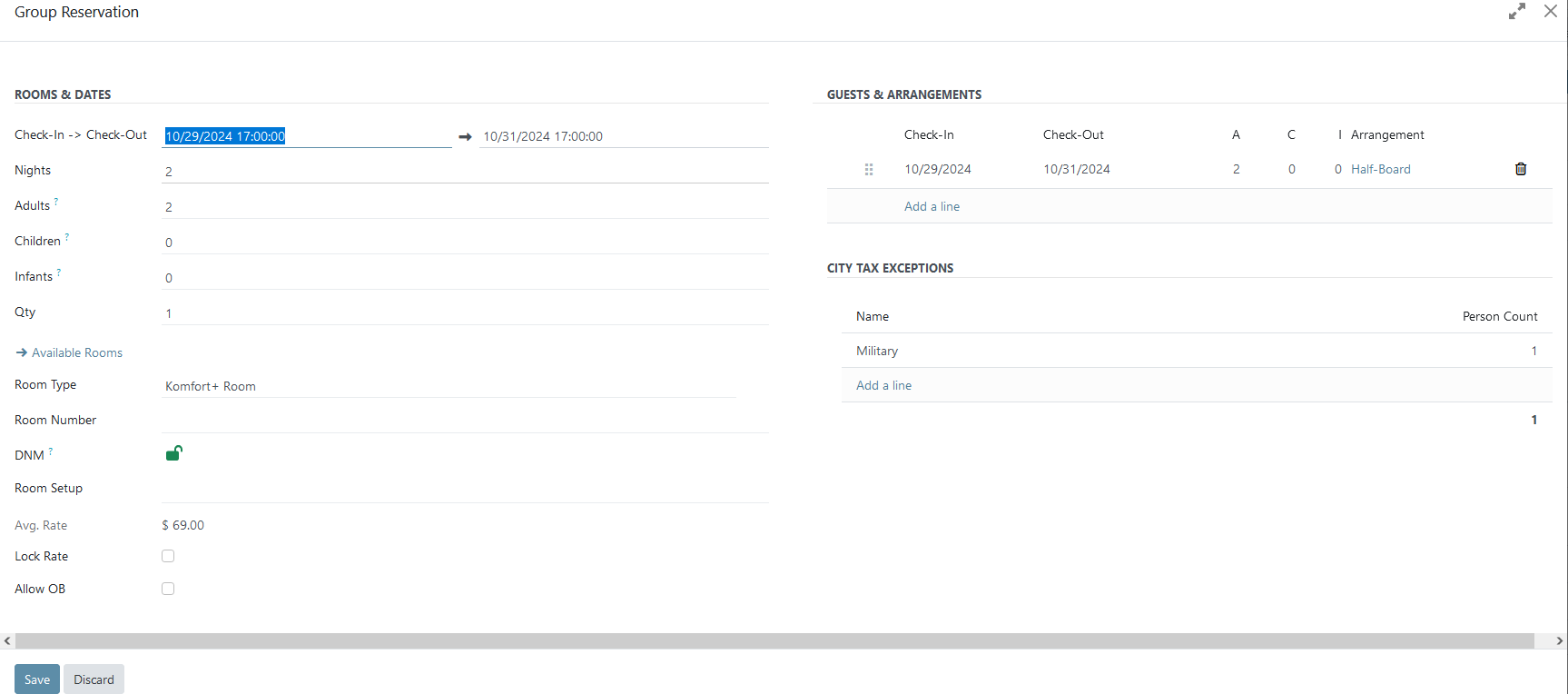Add a line under City Tax Exceptions

[x=883, y=385]
